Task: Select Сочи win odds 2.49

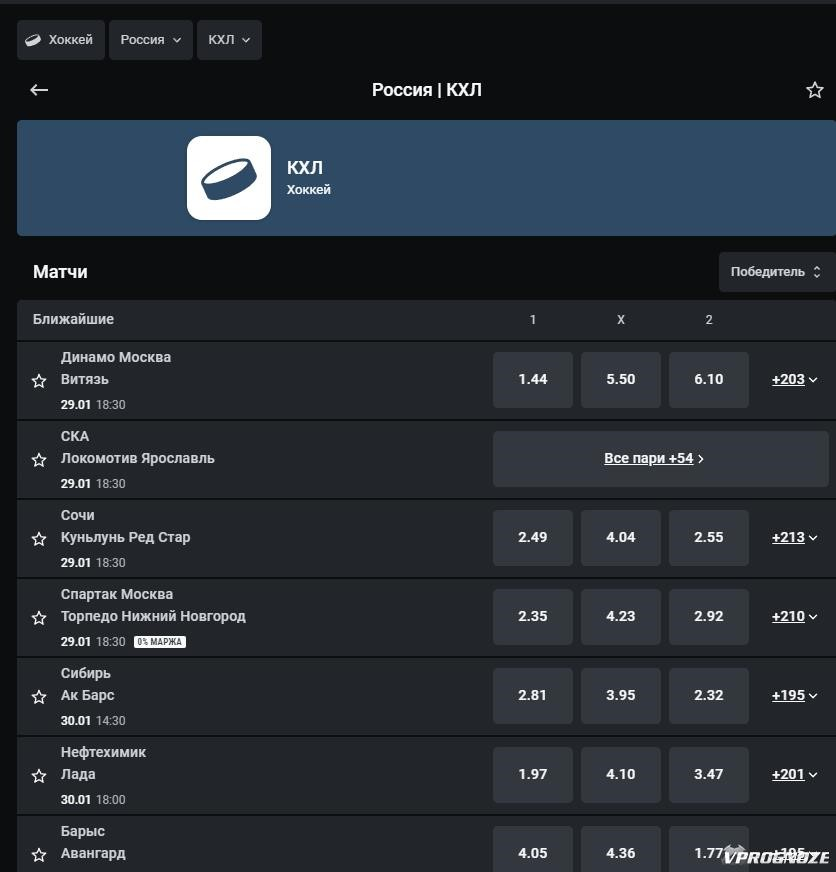Action: (533, 538)
